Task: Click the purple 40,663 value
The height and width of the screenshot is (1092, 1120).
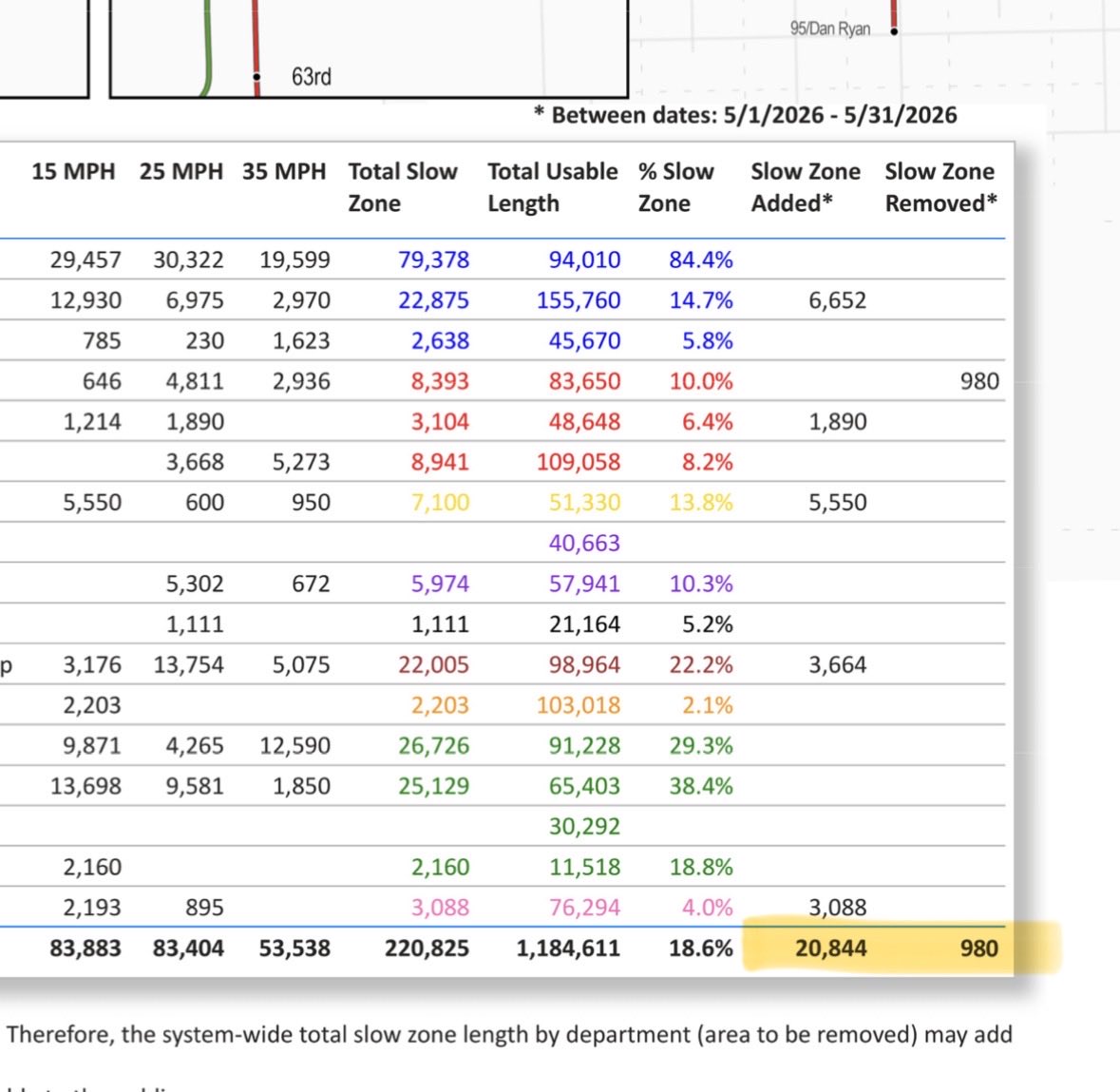Action: (x=584, y=543)
